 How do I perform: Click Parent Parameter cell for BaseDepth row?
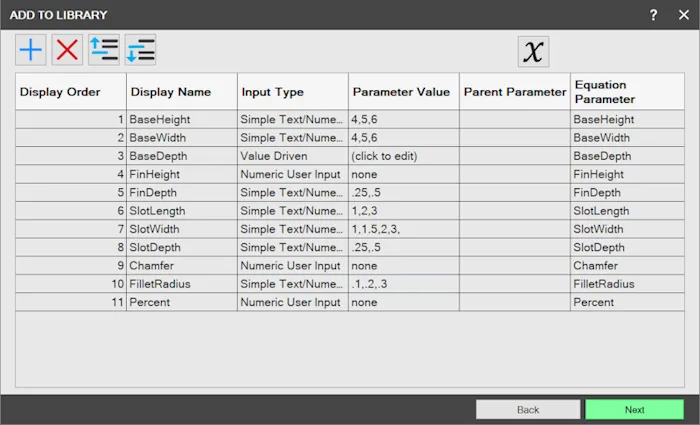[x=515, y=156]
